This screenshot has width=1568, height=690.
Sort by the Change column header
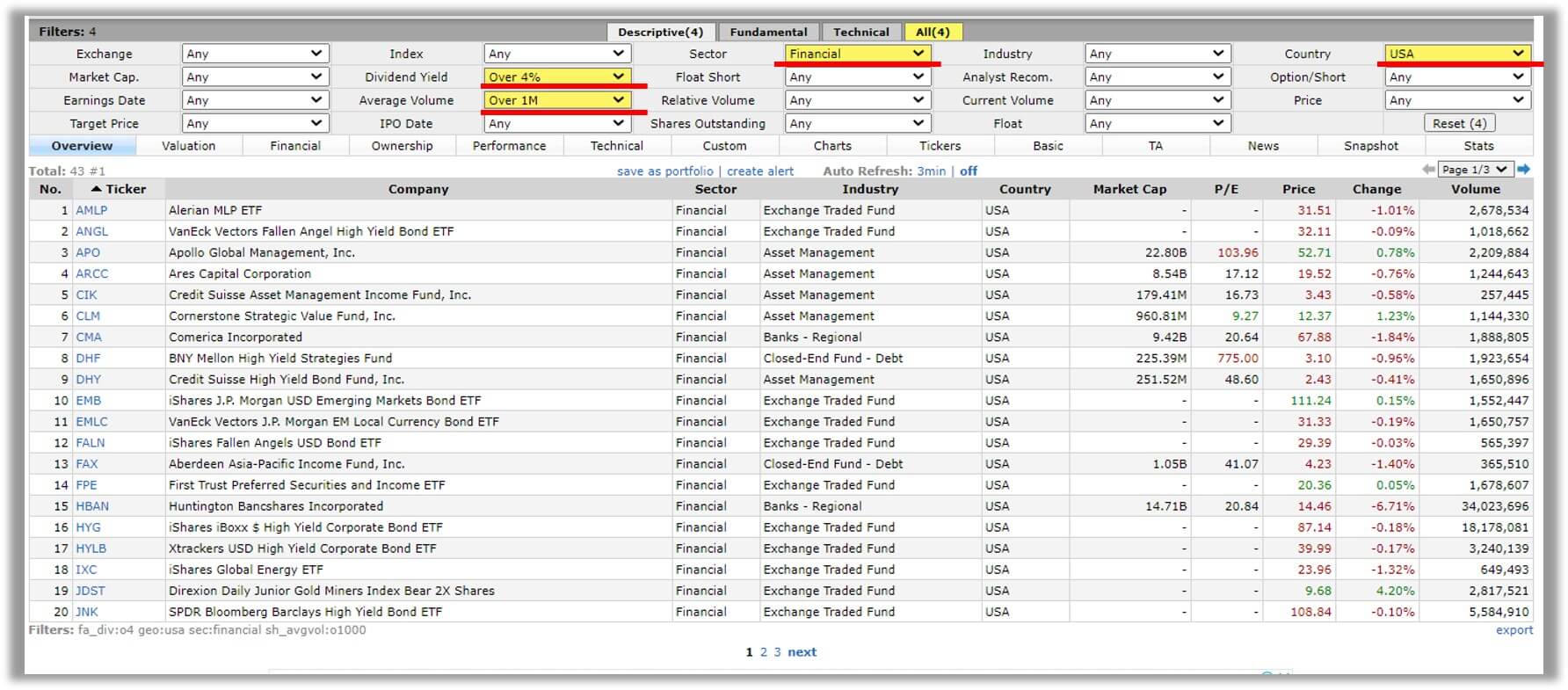click(1376, 189)
